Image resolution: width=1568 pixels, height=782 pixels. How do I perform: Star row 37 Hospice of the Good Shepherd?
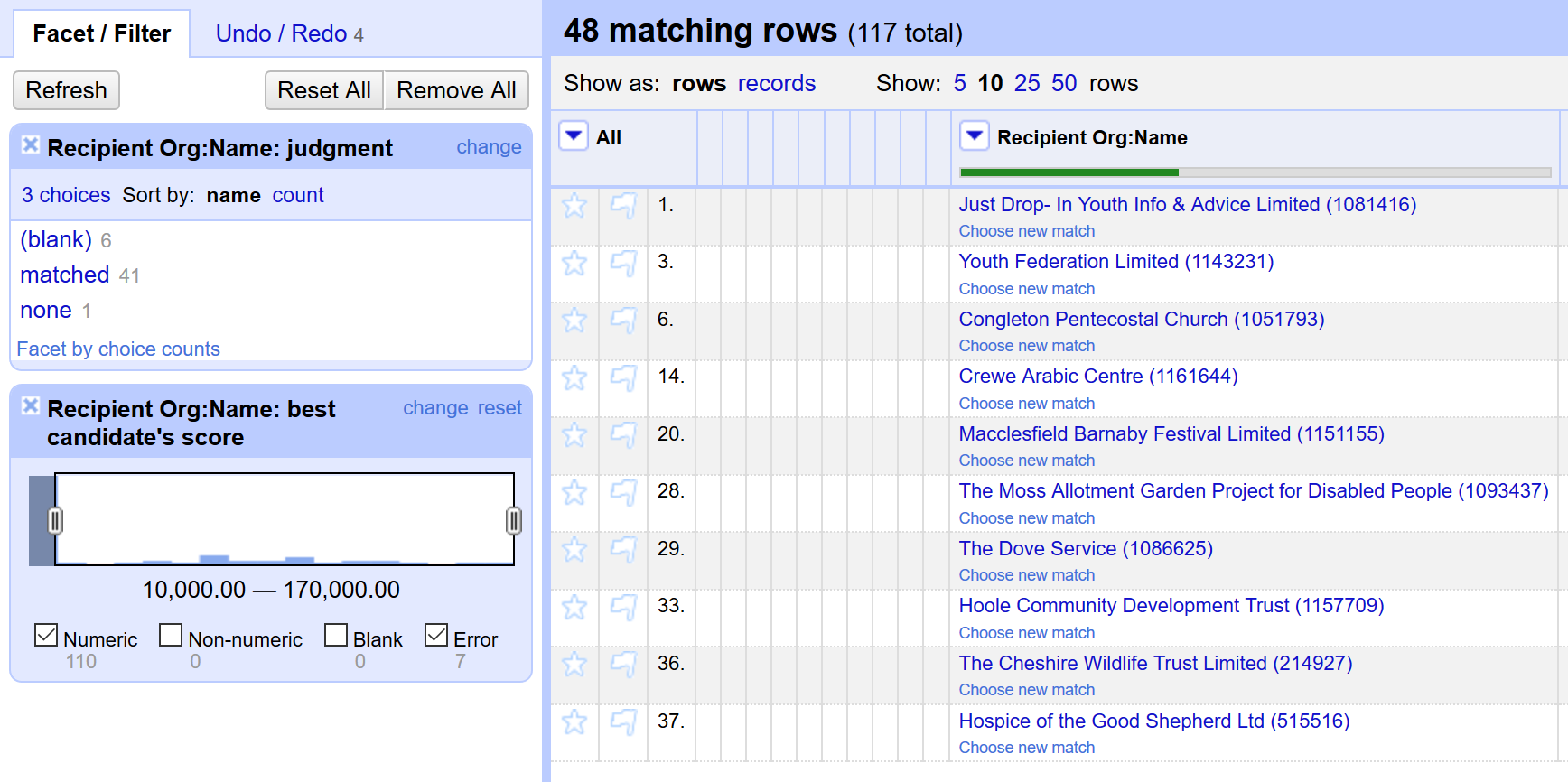tap(574, 722)
